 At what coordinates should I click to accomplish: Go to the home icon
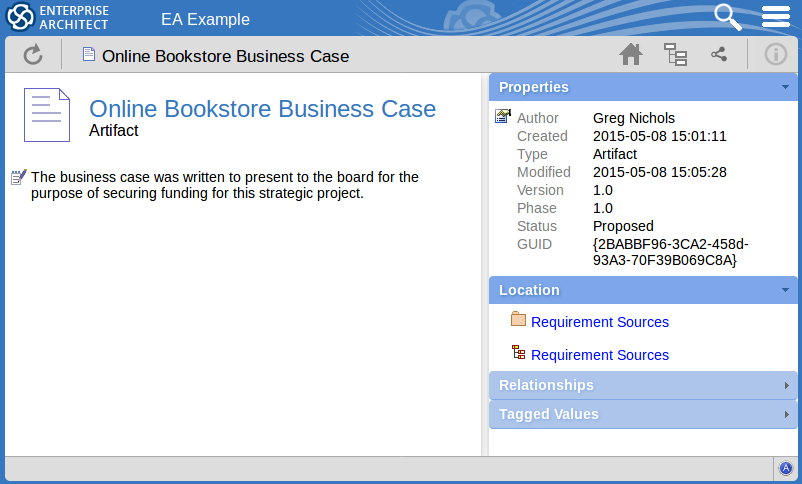click(x=630, y=55)
